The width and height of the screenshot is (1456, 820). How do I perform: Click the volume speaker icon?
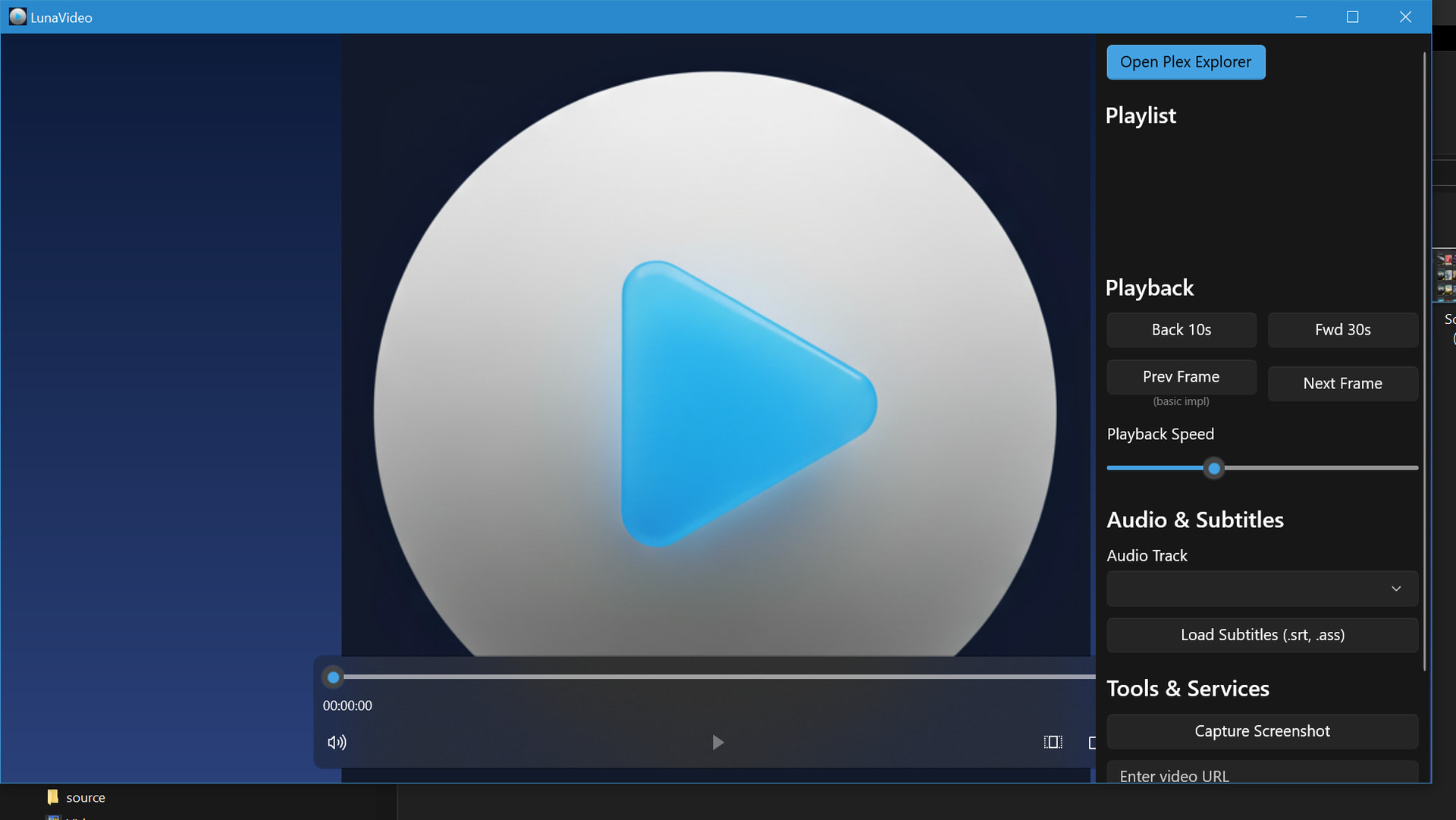(x=337, y=743)
